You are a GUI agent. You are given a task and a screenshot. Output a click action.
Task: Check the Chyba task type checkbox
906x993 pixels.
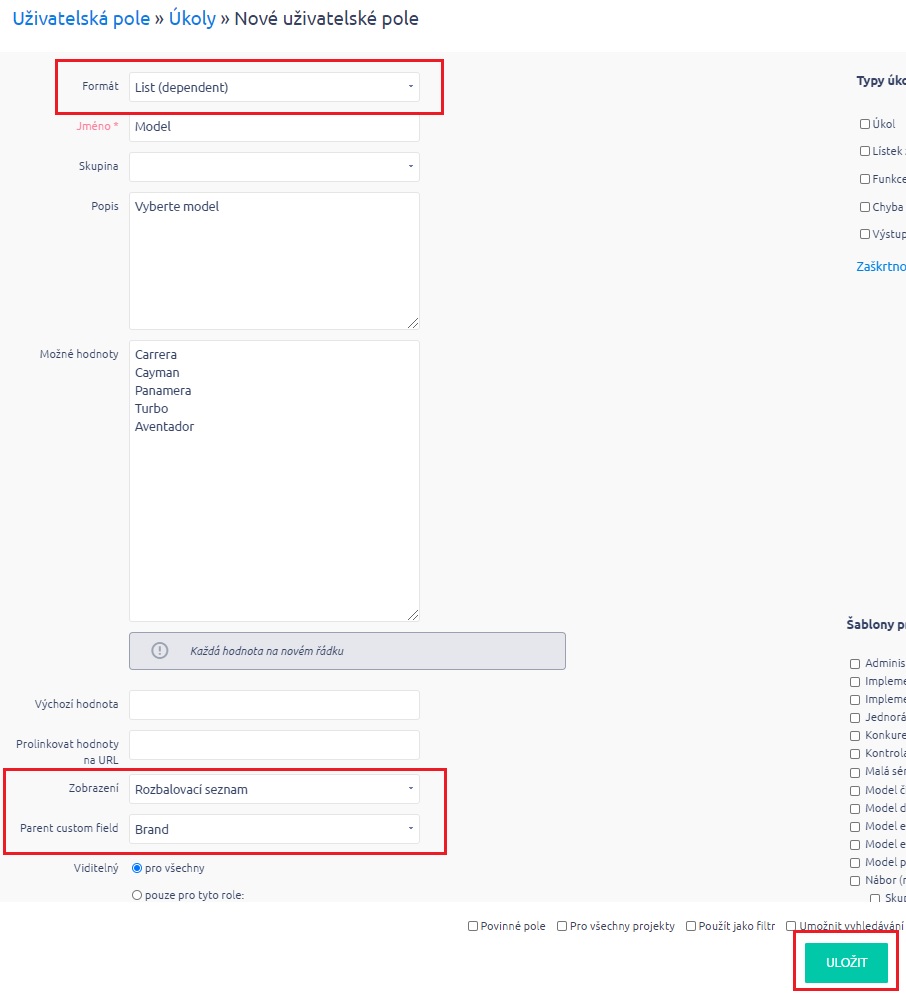[x=865, y=207]
